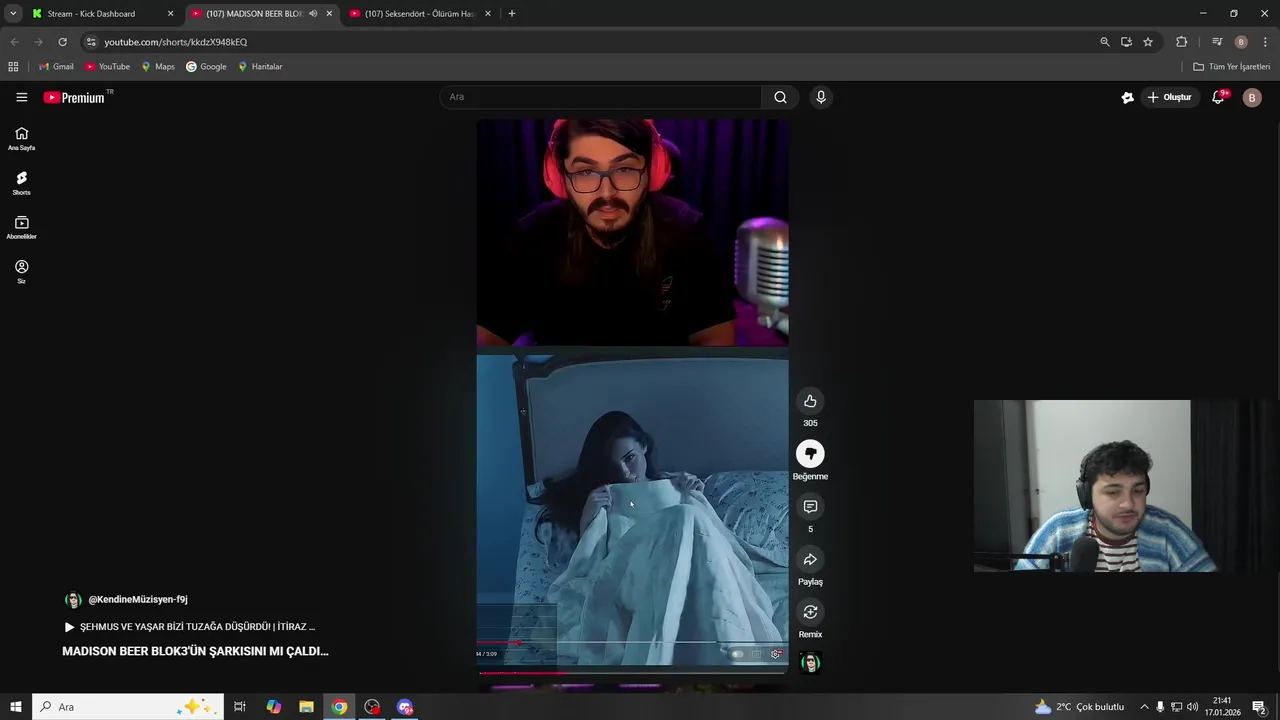Screen dimensions: 1280x720
Task: Open Task View on the taskbar
Action: click(240, 707)
